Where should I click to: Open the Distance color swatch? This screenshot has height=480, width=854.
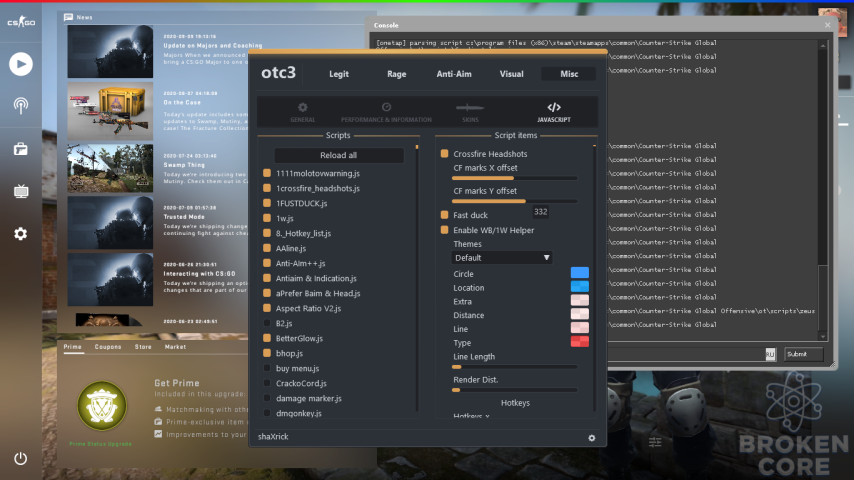point(580,314)
